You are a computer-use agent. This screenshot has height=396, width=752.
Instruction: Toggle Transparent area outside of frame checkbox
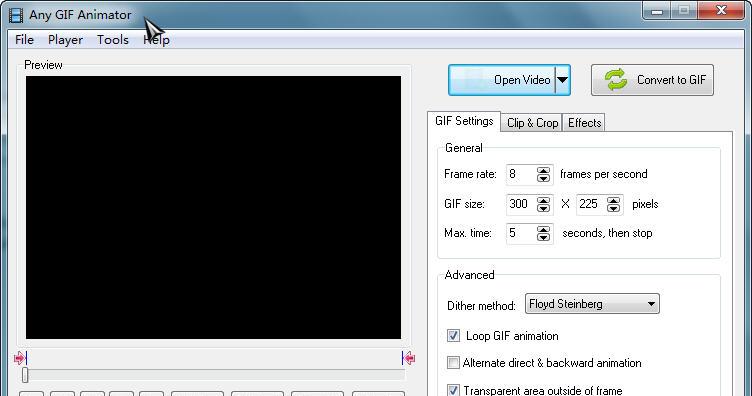coord(453,390)
